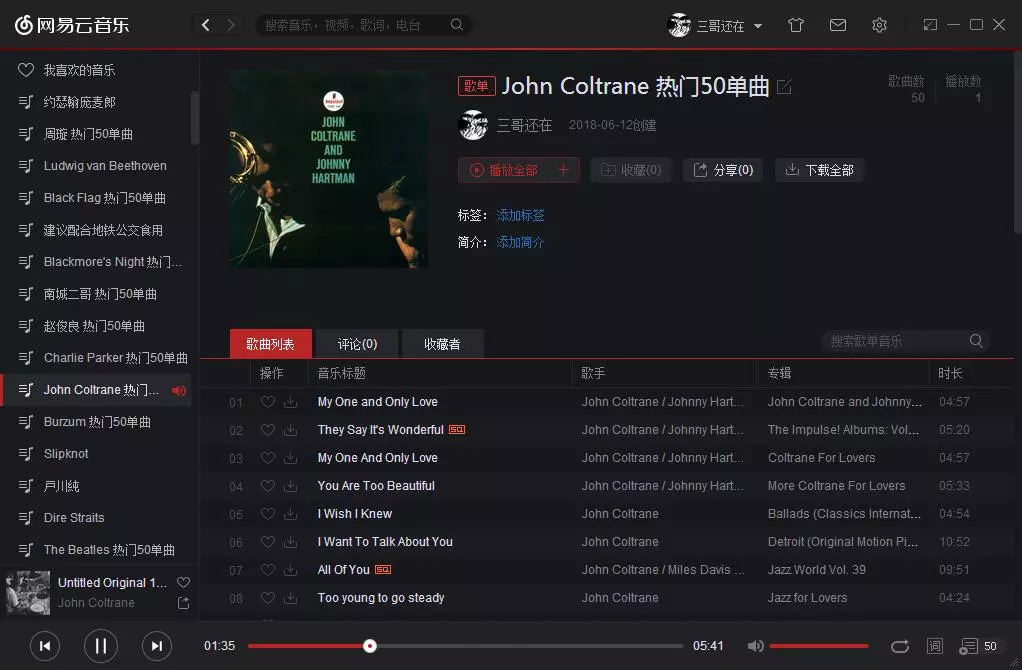Click 添加简介 link
The image size is (1022, 670).
tap(520, 242)
